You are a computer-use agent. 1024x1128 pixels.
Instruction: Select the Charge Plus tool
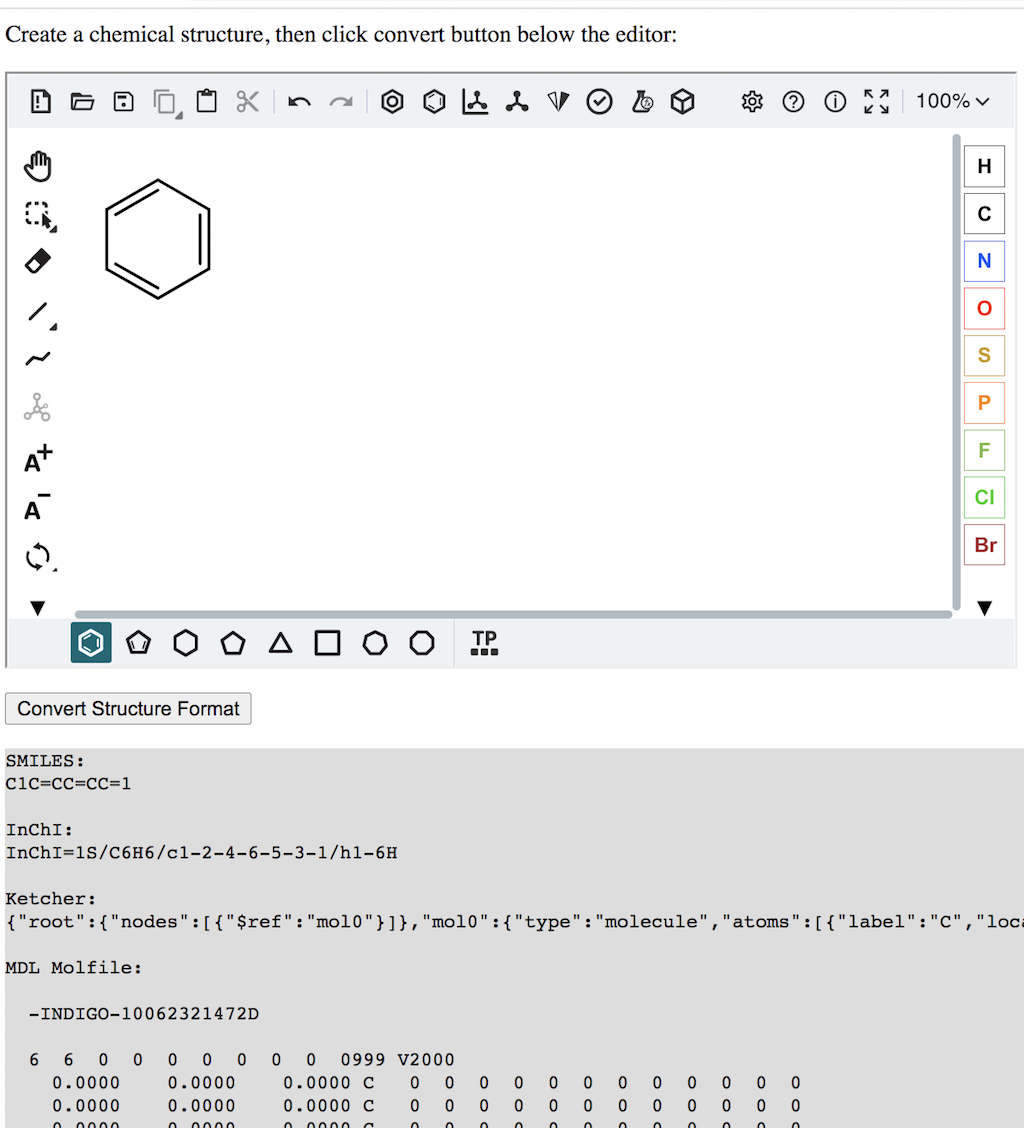38,459
